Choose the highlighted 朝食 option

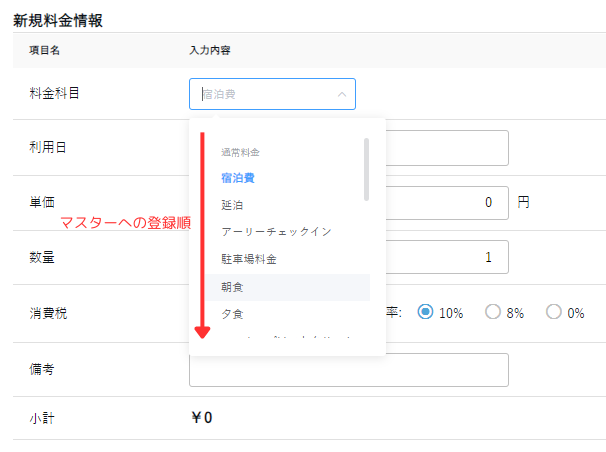click(231, 287)
